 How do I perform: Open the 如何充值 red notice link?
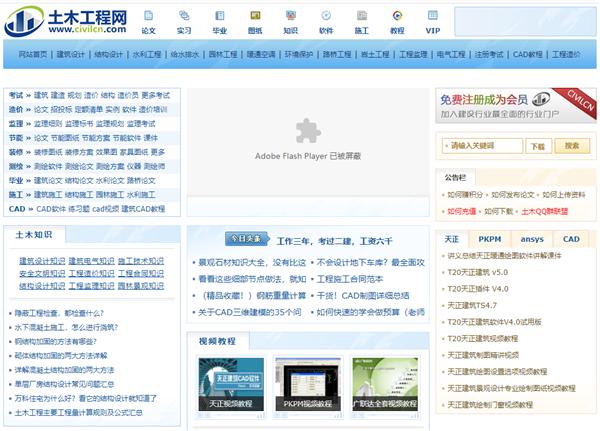tap(461, 211)
